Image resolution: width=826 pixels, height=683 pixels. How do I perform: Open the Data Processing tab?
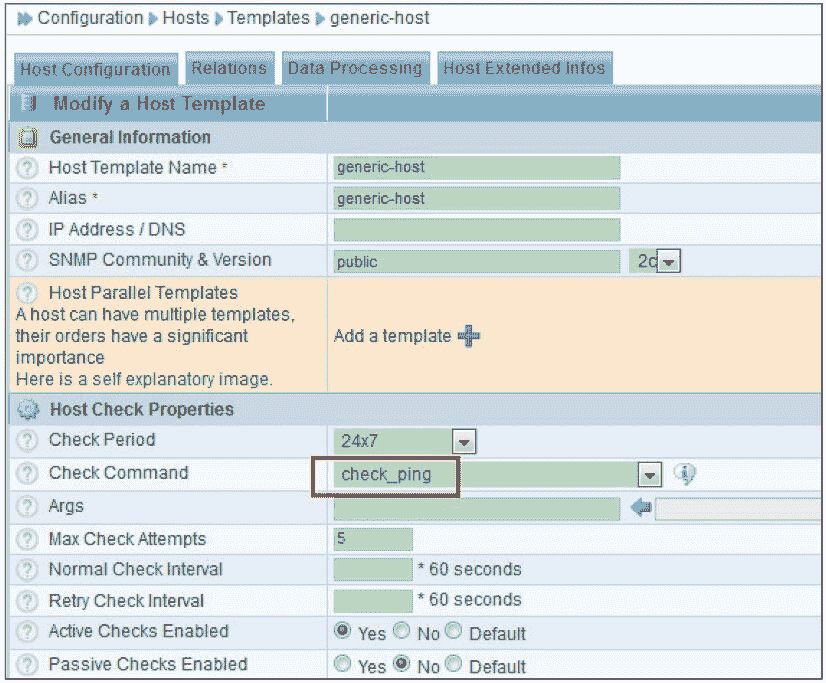355,68
